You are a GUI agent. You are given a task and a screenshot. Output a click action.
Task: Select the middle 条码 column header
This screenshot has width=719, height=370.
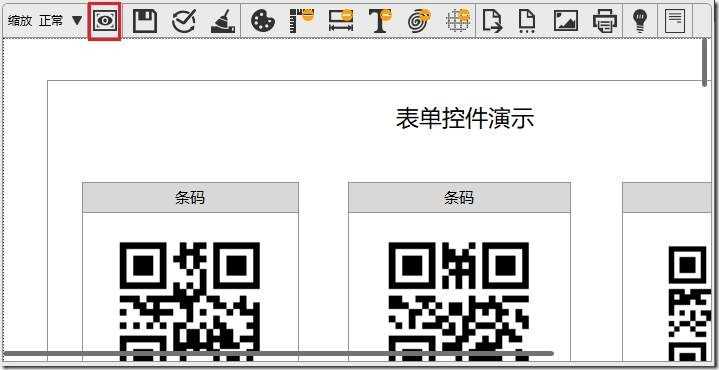tap(459, 198)
